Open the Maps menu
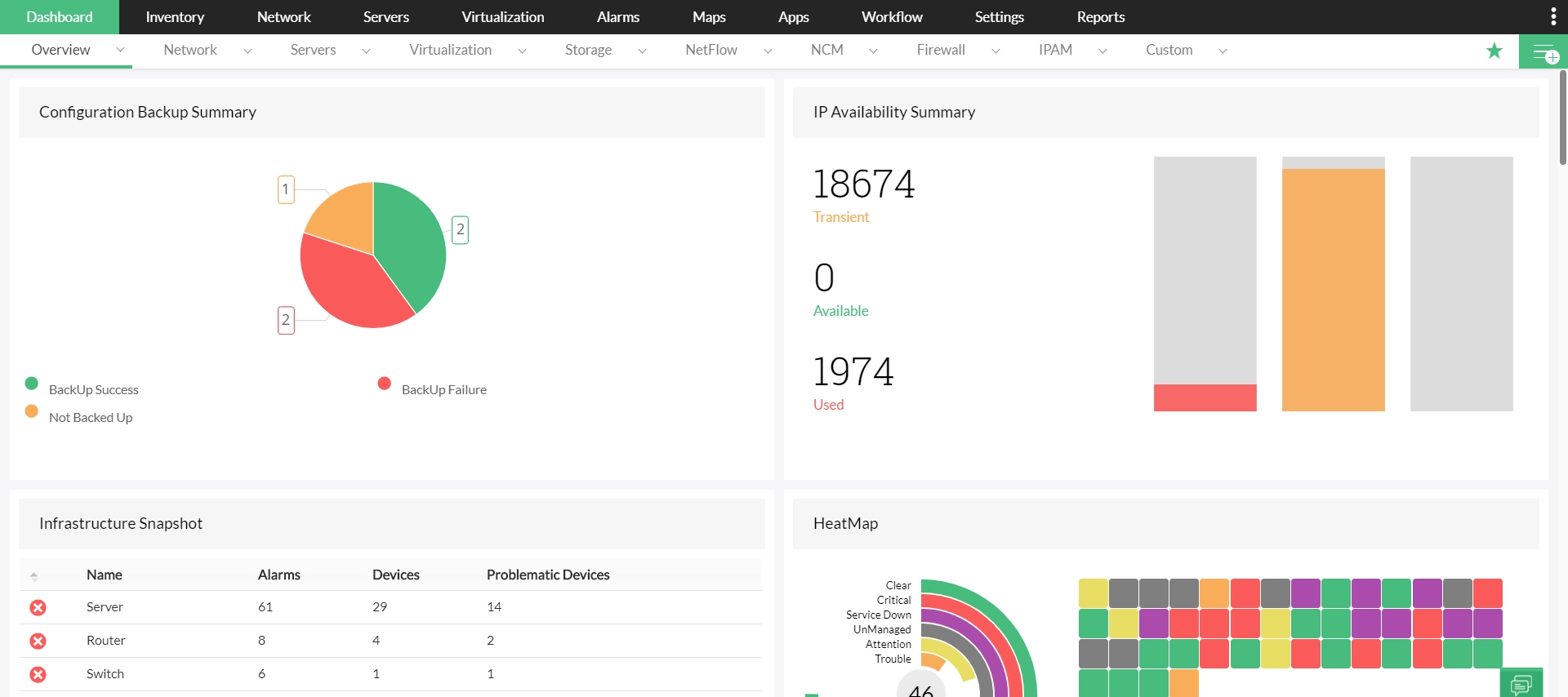1568x697 pixels. coord(709,17)
